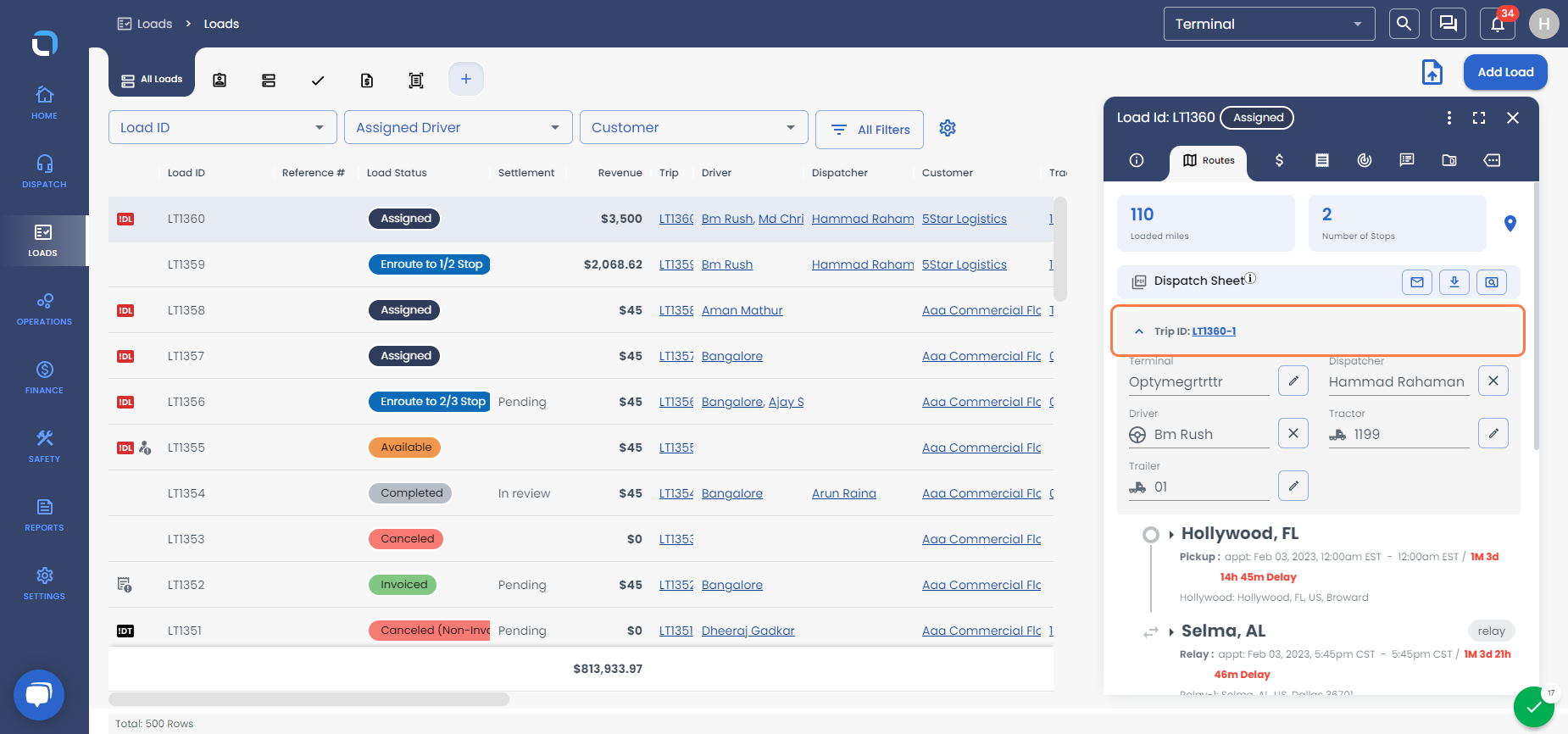
Task: Open Operations in sidebar
Action: pos(44,309)
